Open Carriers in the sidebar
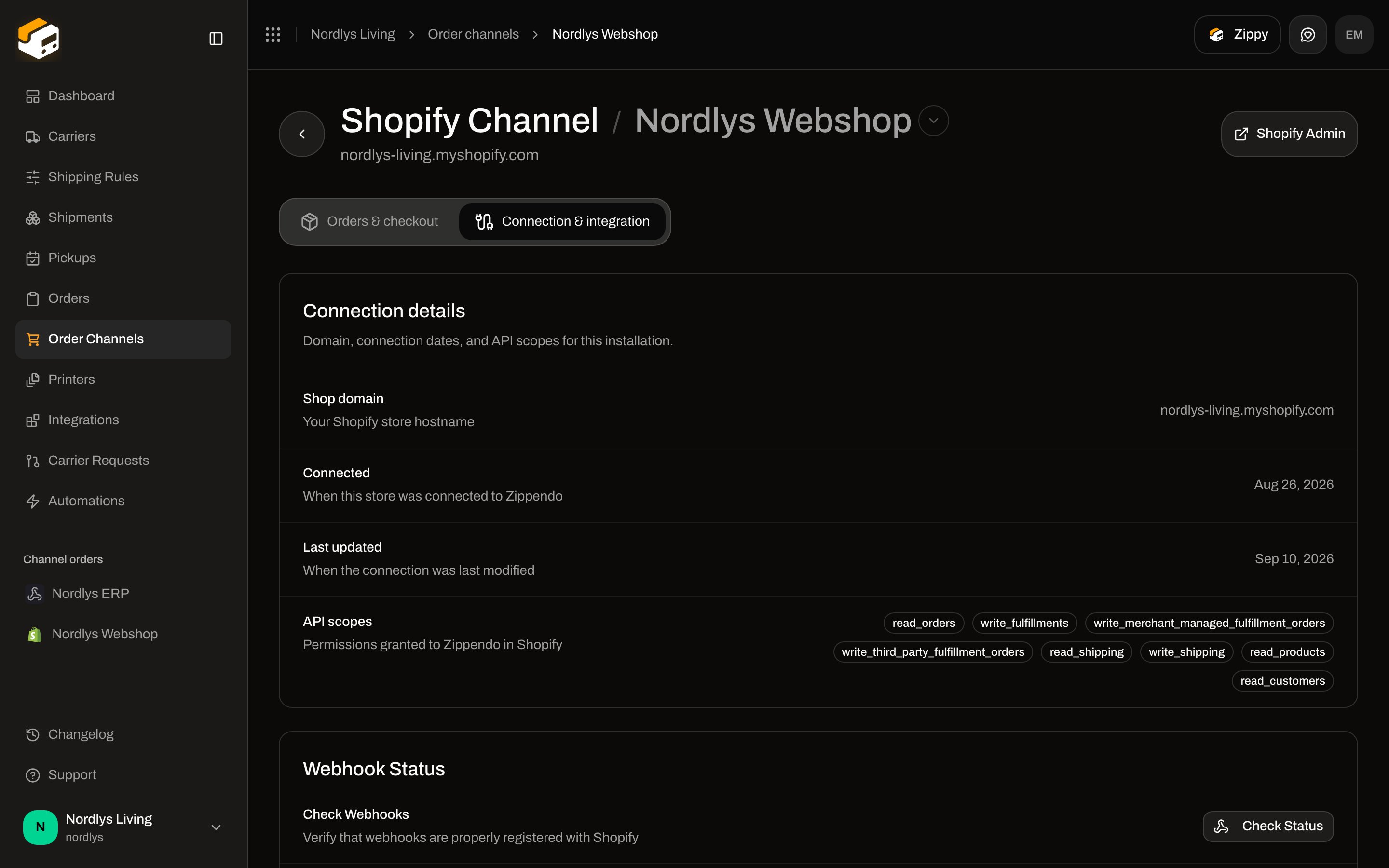1389x868 pixels. pyautogui.click(x=123, y=136)
